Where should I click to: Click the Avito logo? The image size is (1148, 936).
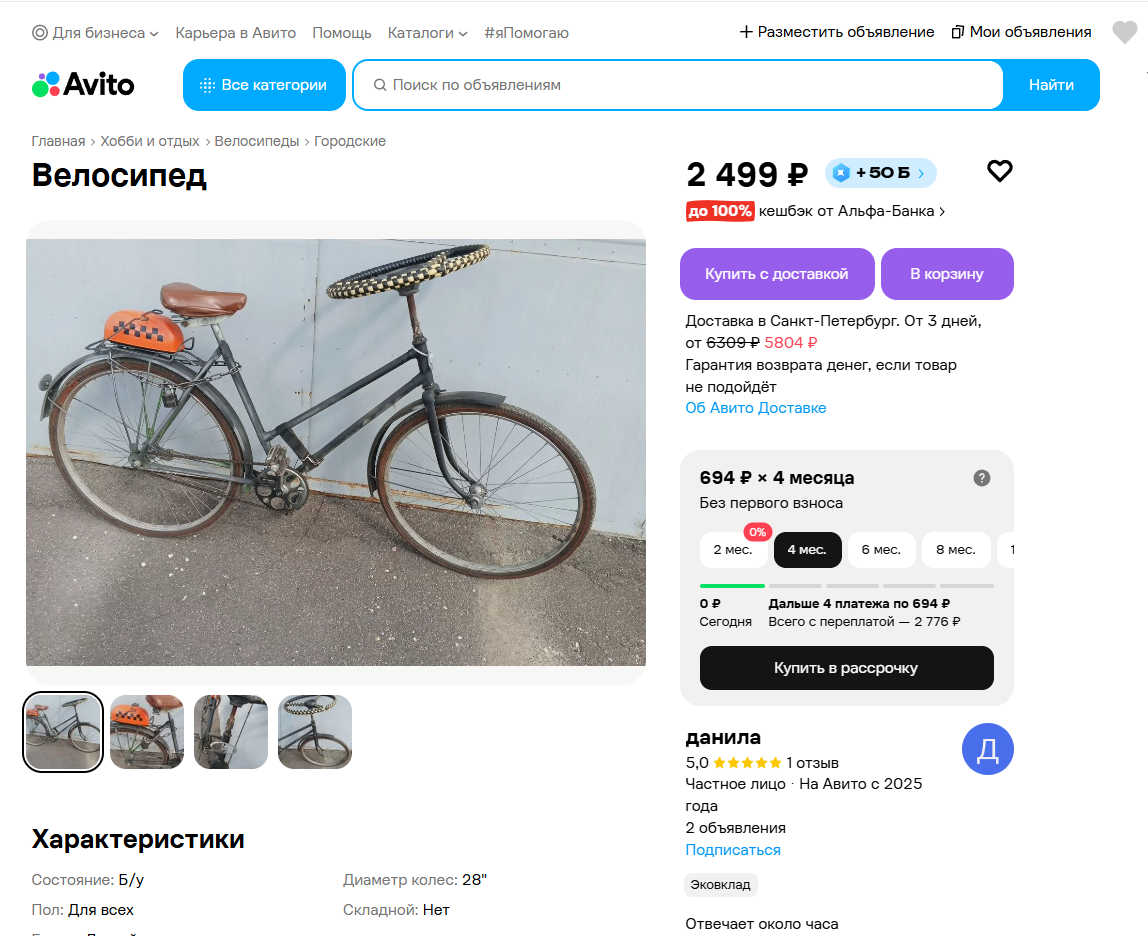point(83,85)
